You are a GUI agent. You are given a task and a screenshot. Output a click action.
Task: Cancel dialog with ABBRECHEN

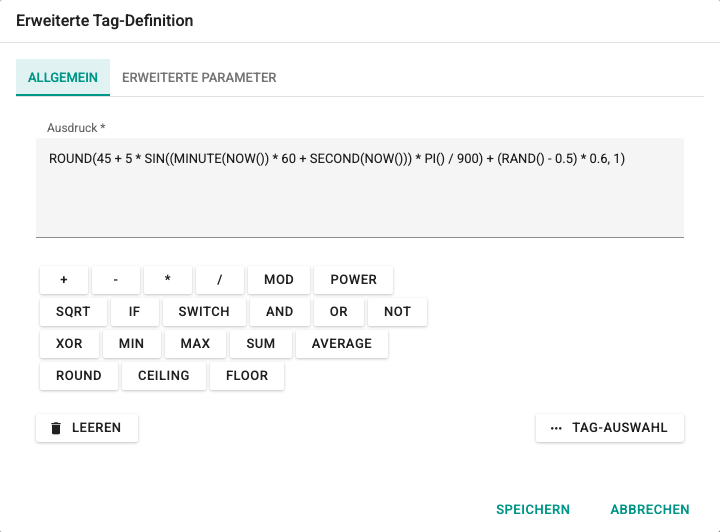coord(650,510)
